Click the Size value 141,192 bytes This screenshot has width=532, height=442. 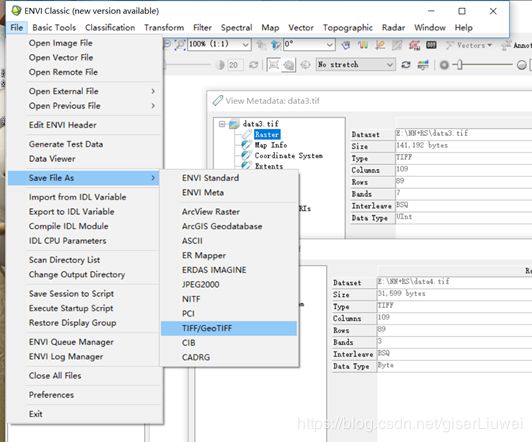point(422,146)
